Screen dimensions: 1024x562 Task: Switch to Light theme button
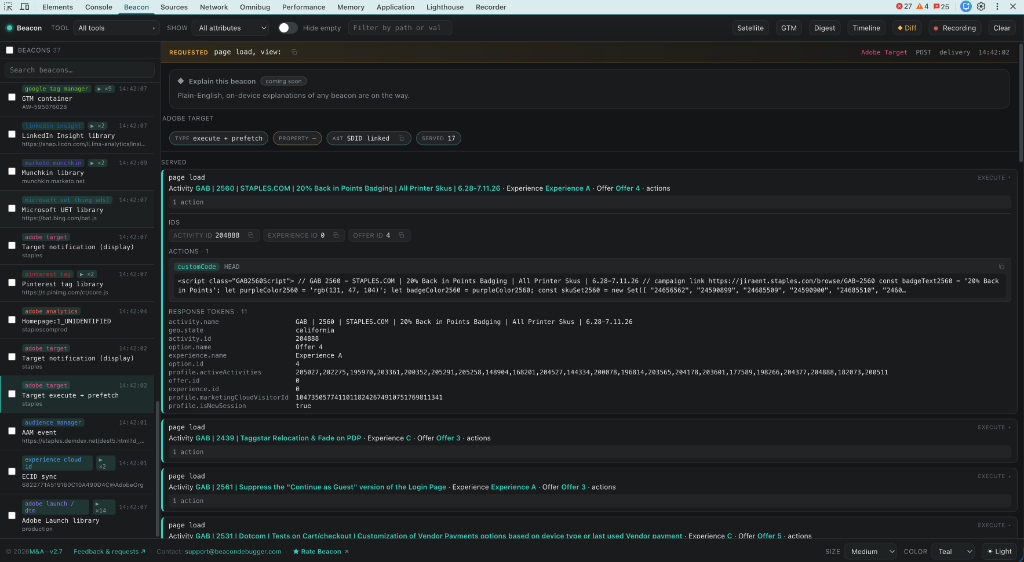1000,552
